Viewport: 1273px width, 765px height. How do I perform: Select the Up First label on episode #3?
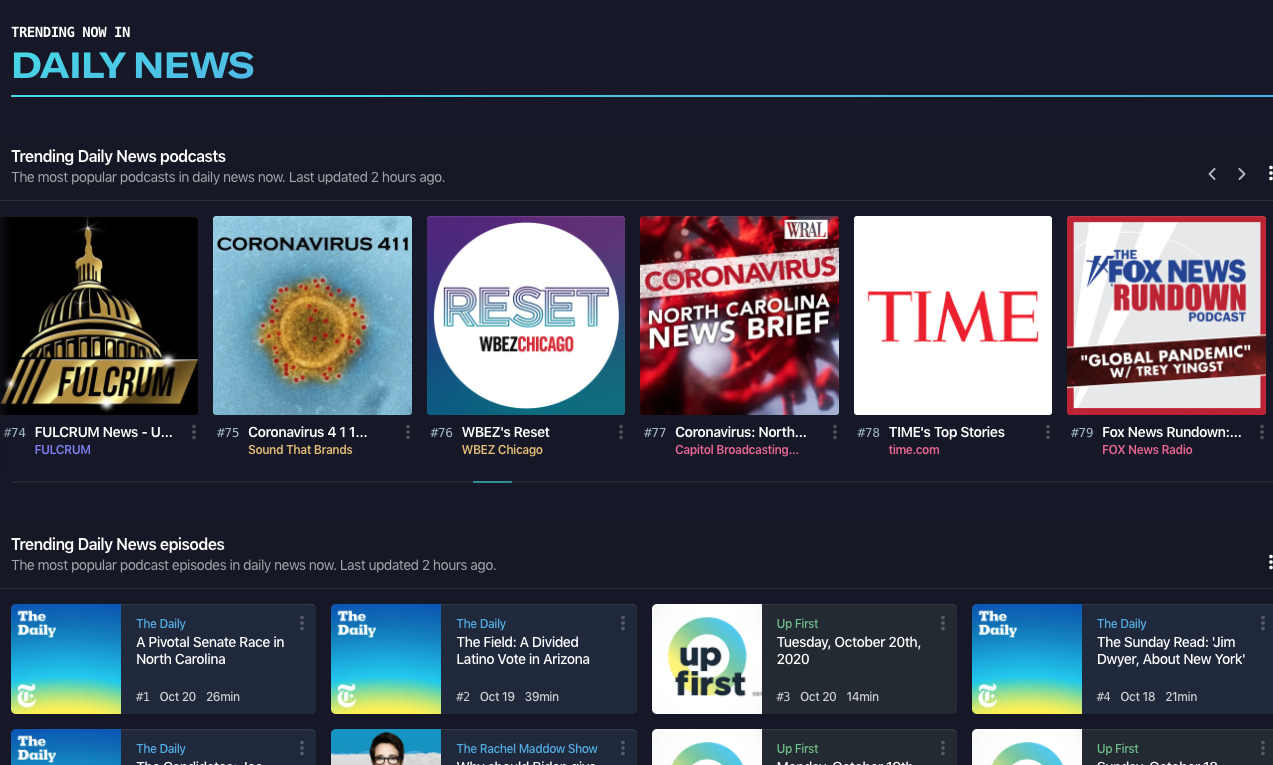tap(797, 624)
